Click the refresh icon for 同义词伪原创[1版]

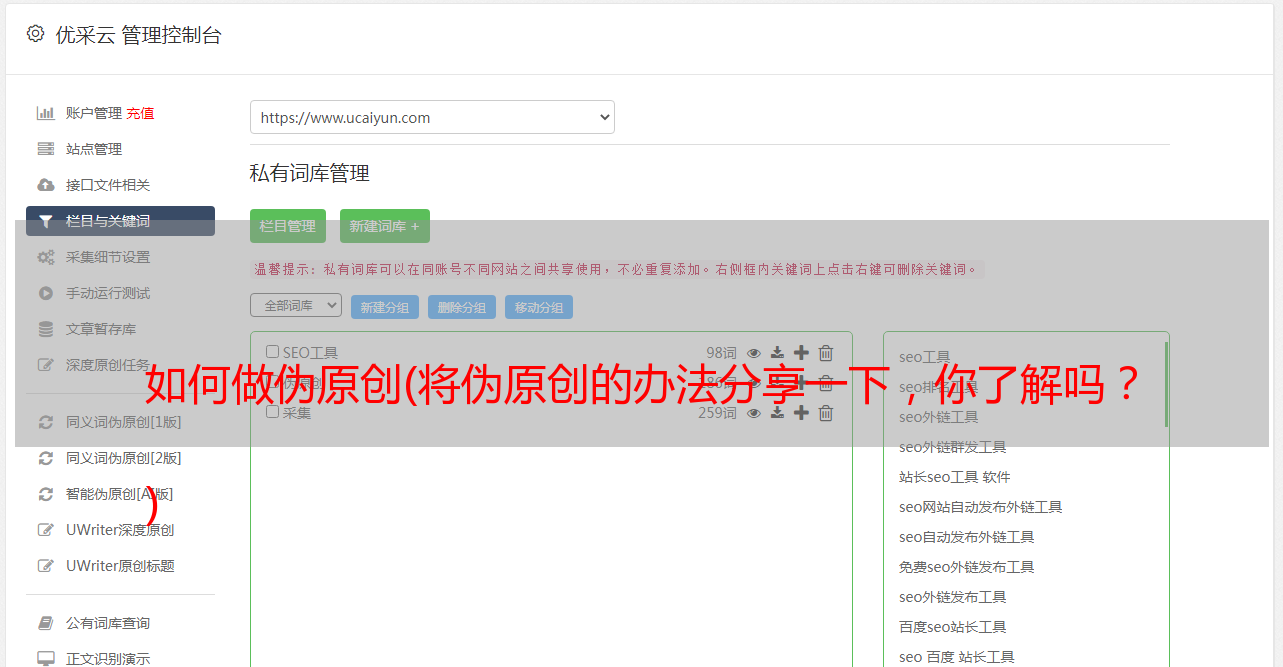tap(45, 422)
